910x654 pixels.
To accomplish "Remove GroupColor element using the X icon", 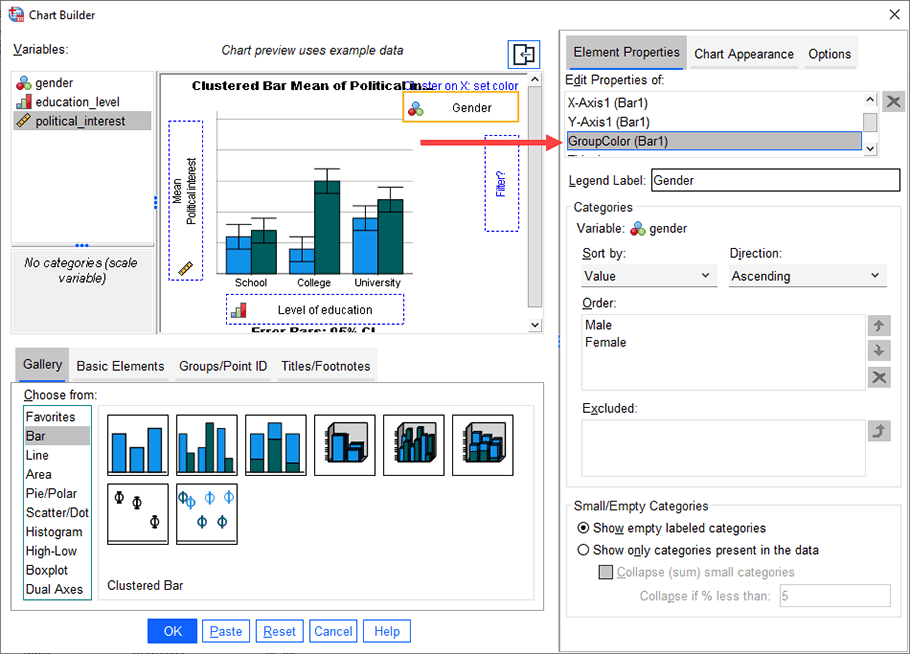I will coord(893,101).
